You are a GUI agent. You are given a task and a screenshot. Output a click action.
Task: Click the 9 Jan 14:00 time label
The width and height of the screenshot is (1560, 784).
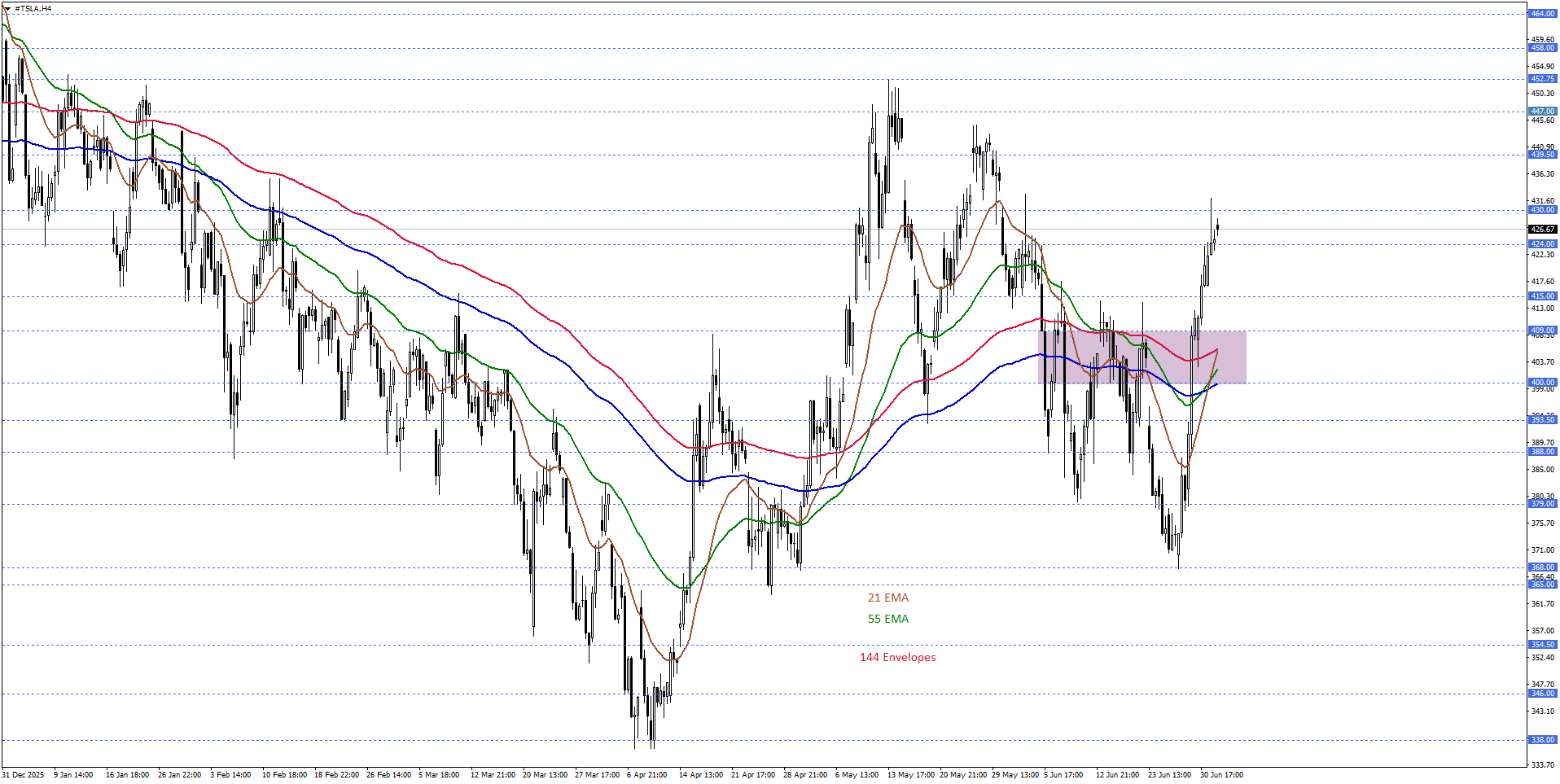[x=73, y=775]
